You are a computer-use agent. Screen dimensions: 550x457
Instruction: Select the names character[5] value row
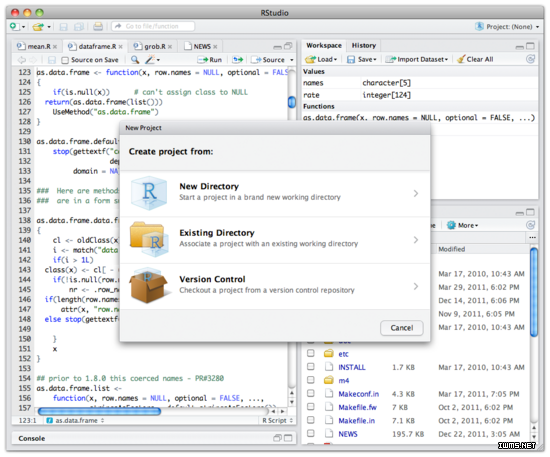pyautogui.click(x=420, y=83)
